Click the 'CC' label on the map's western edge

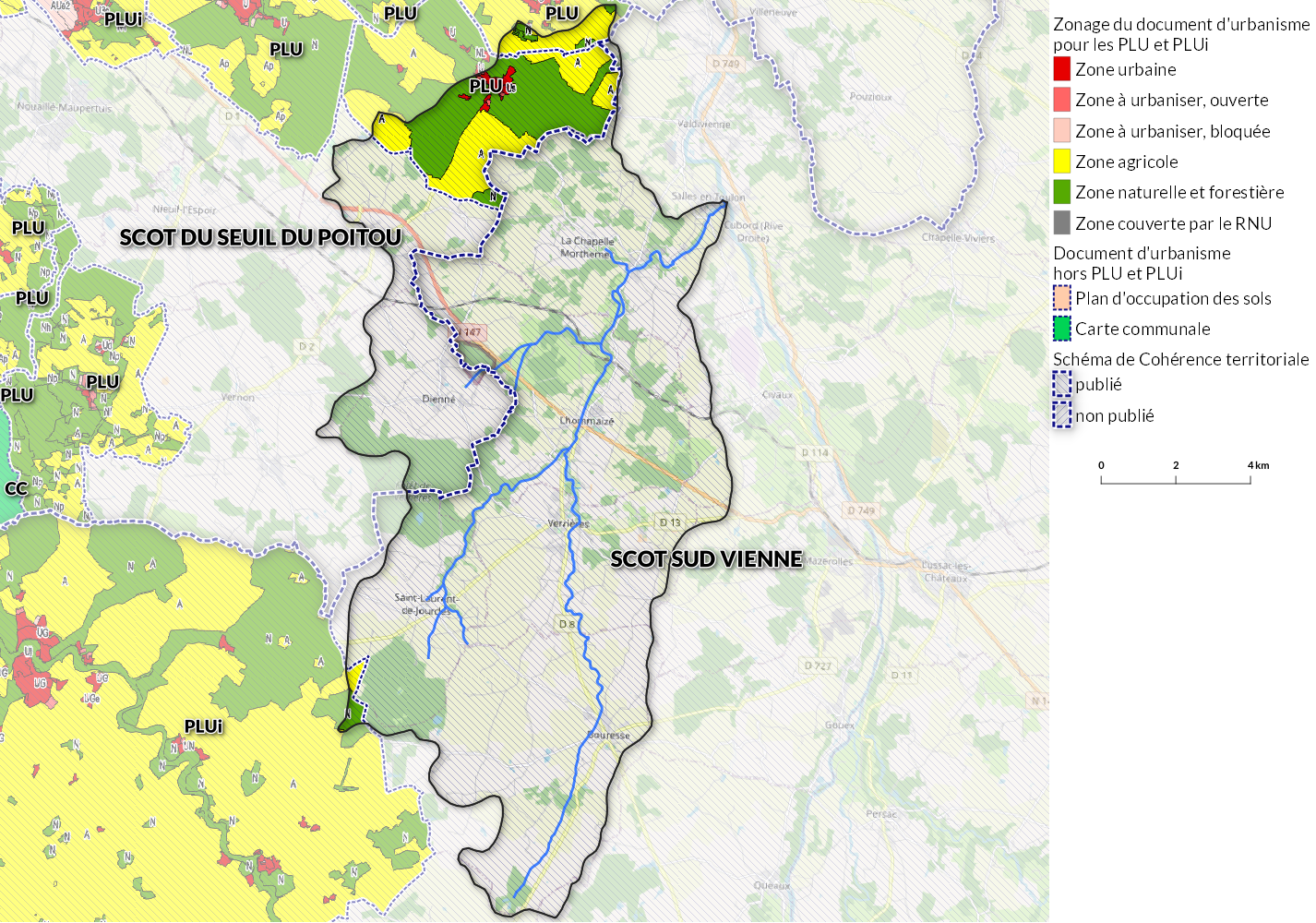point(16,488)
